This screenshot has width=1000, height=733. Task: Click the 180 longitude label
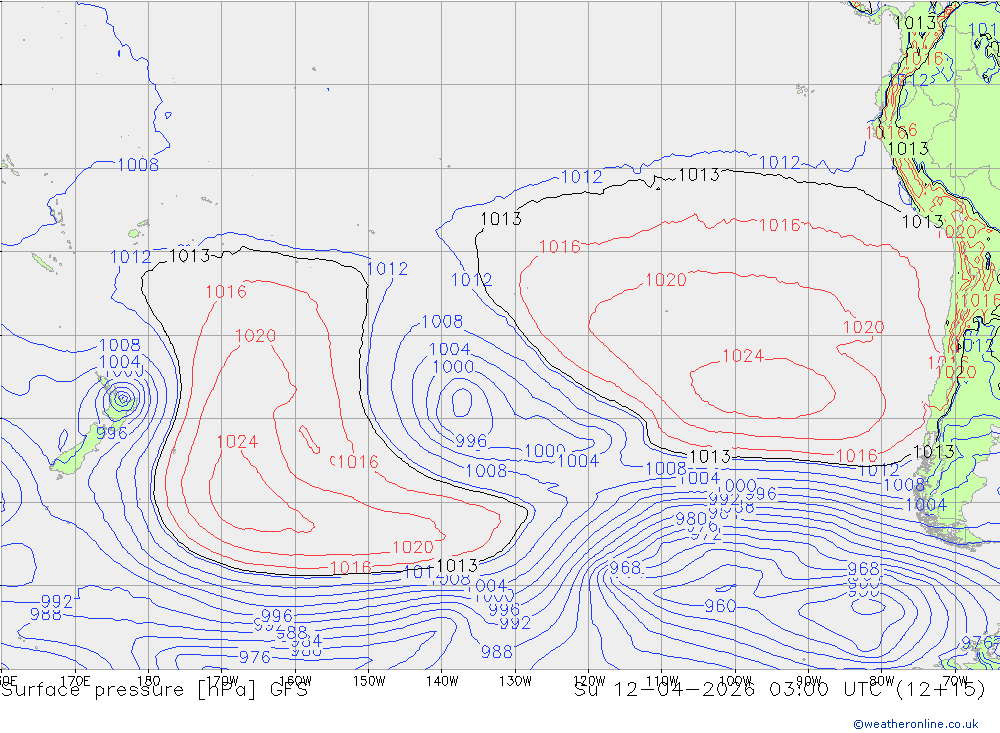[149, 681]
